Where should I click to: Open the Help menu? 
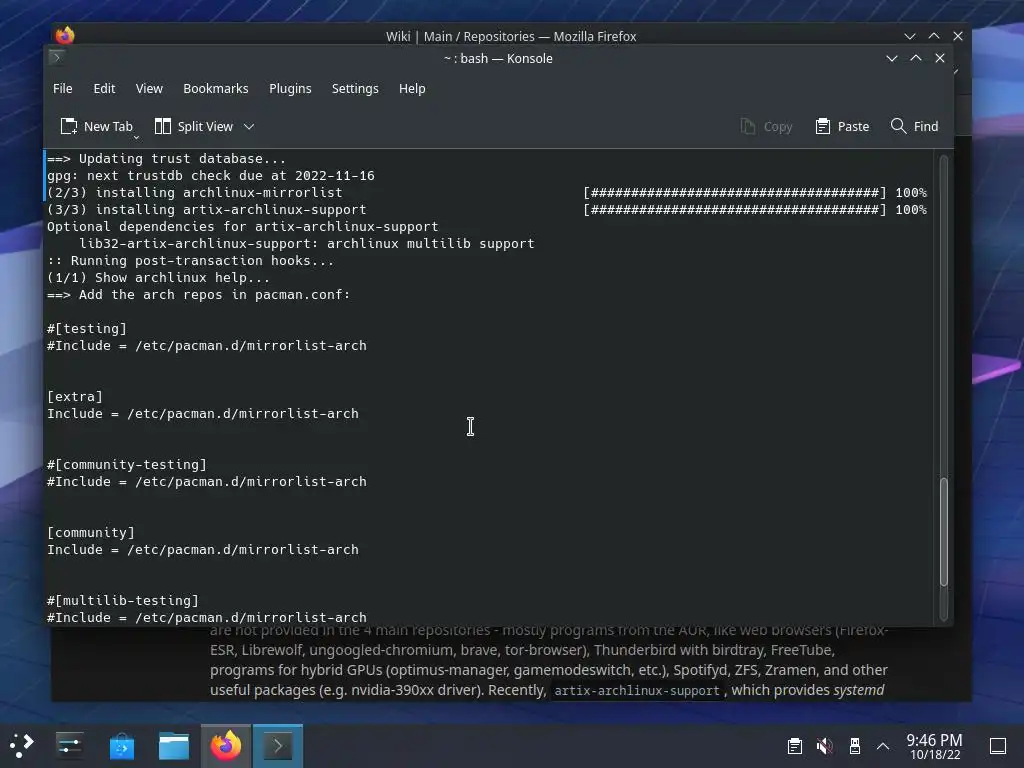[412, 88]
